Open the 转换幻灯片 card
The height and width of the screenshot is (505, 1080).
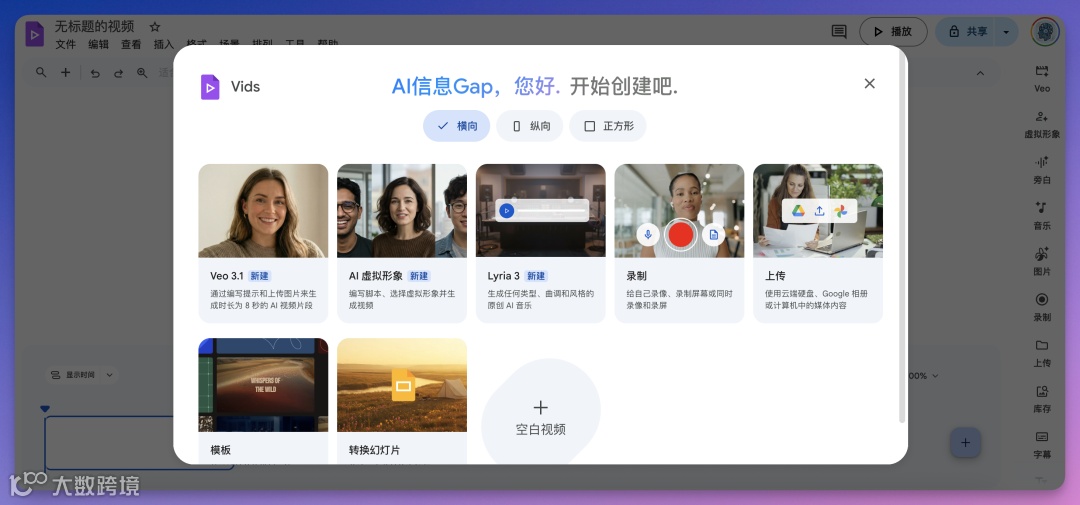(402, 401)
